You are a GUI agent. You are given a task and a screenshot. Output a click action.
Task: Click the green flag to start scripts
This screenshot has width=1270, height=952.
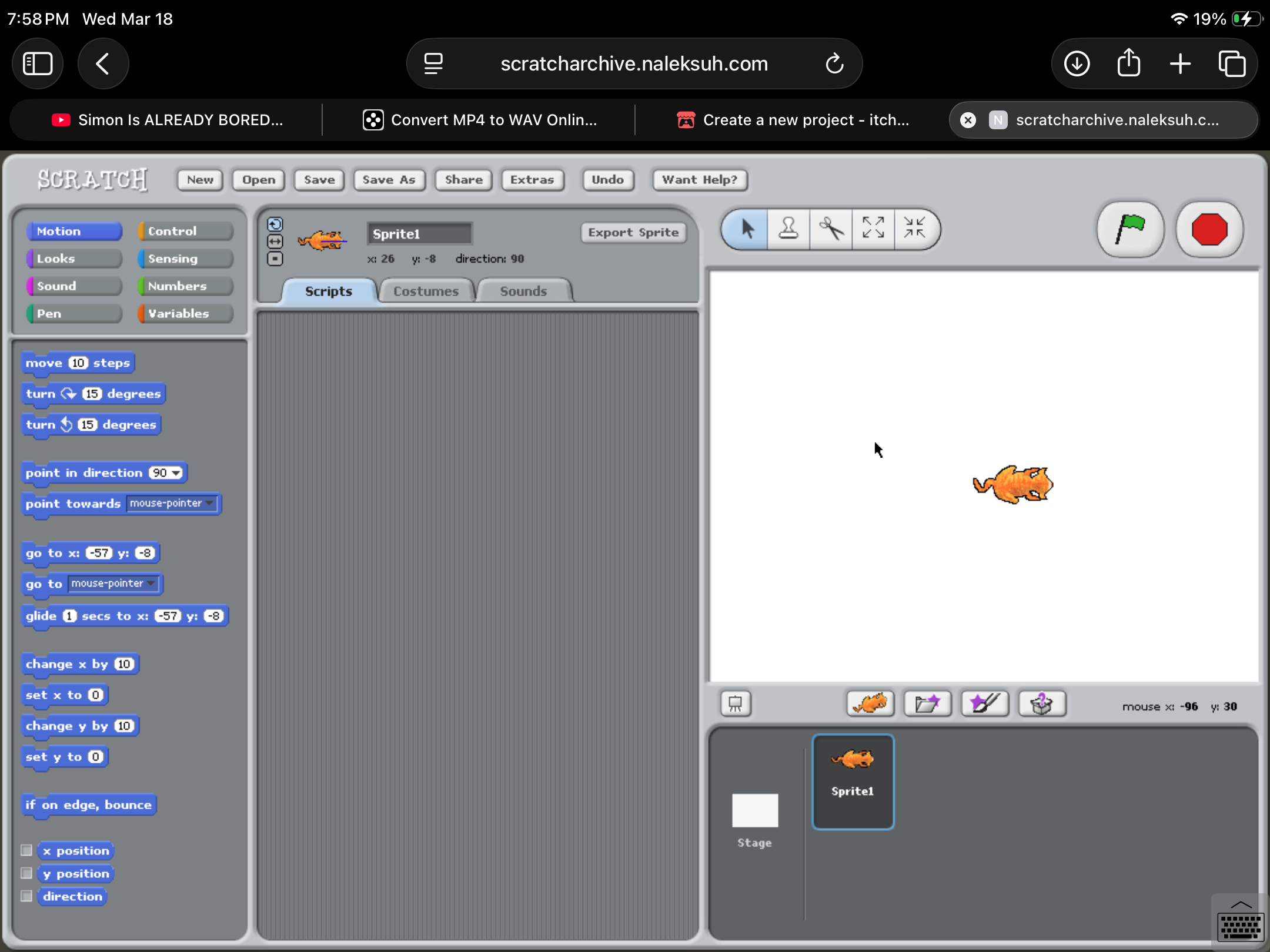pyautogui.click(x=1129, y=229)
